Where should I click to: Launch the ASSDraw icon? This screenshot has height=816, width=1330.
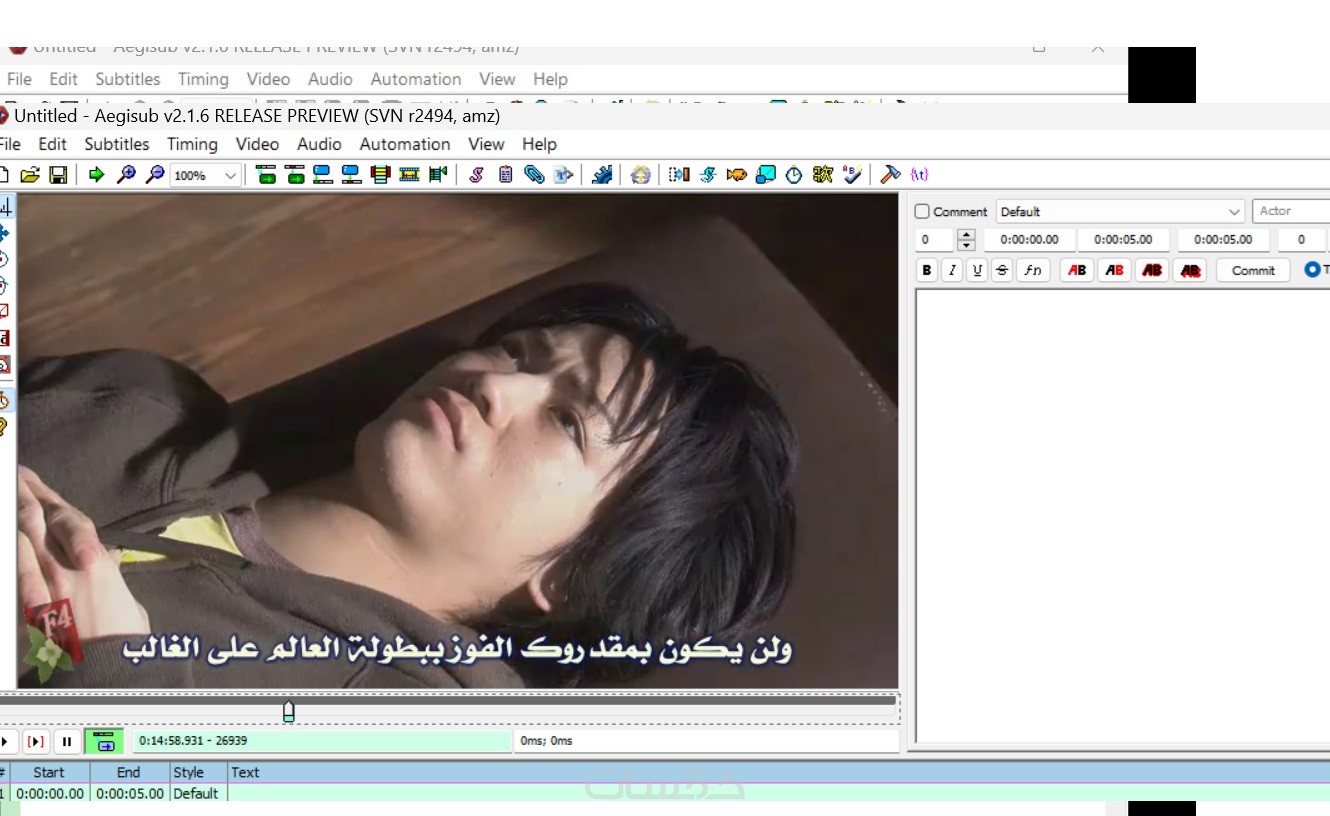[641, 175]
